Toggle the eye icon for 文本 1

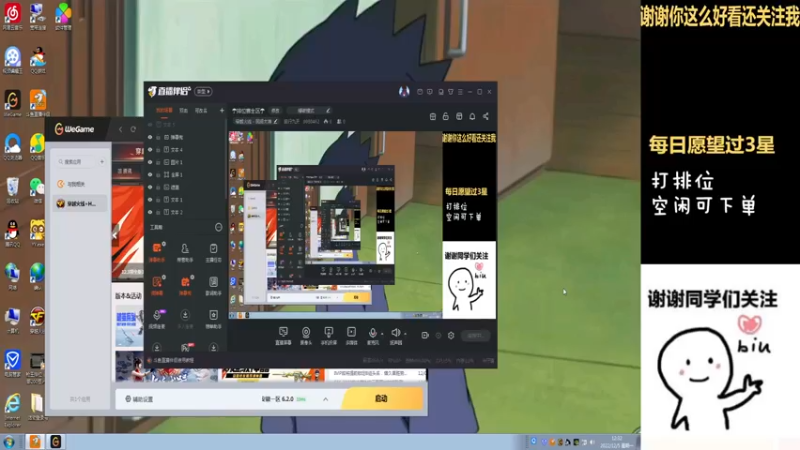tap(150, 199)
